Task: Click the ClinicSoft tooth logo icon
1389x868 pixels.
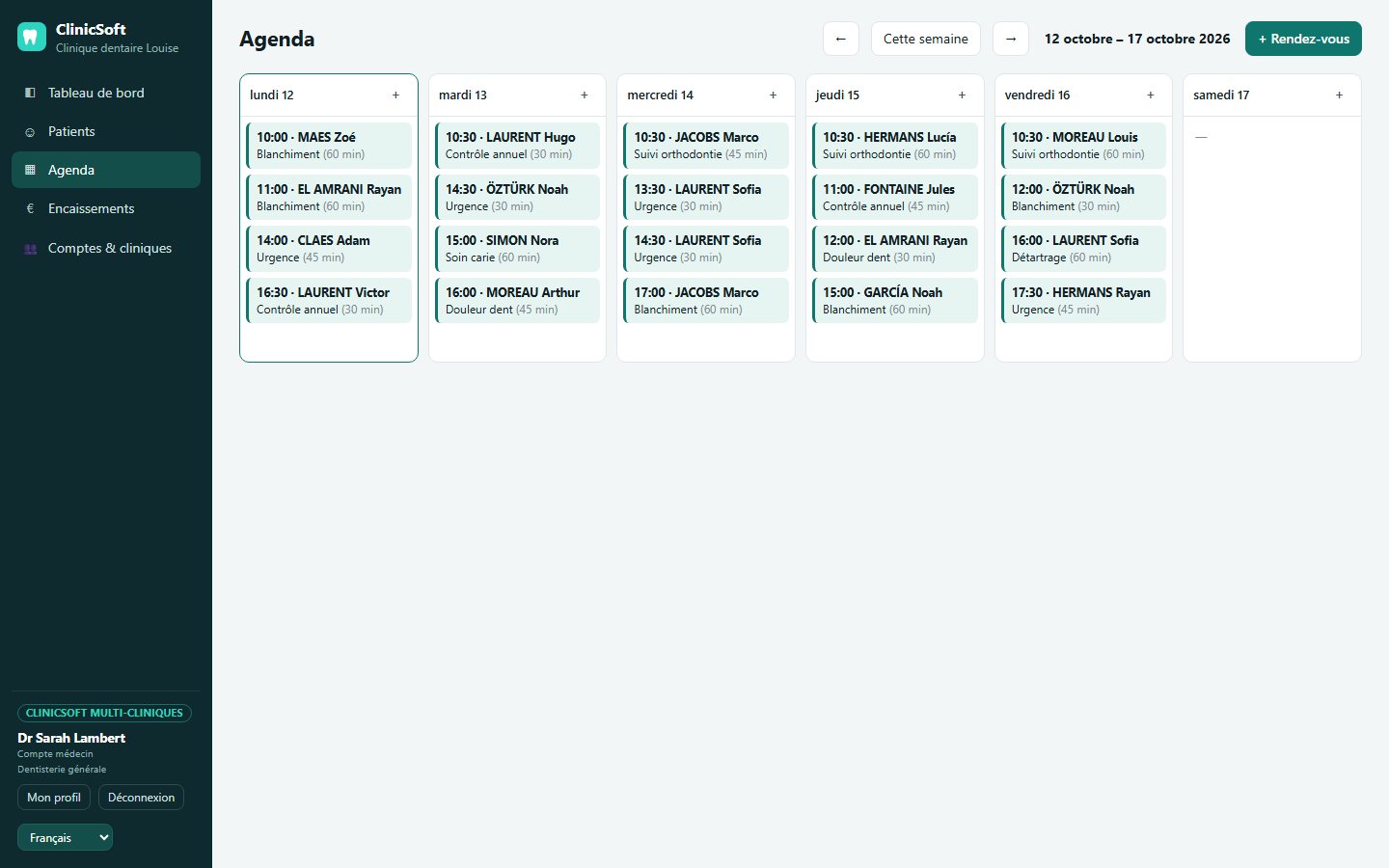Action: (32, 38)
